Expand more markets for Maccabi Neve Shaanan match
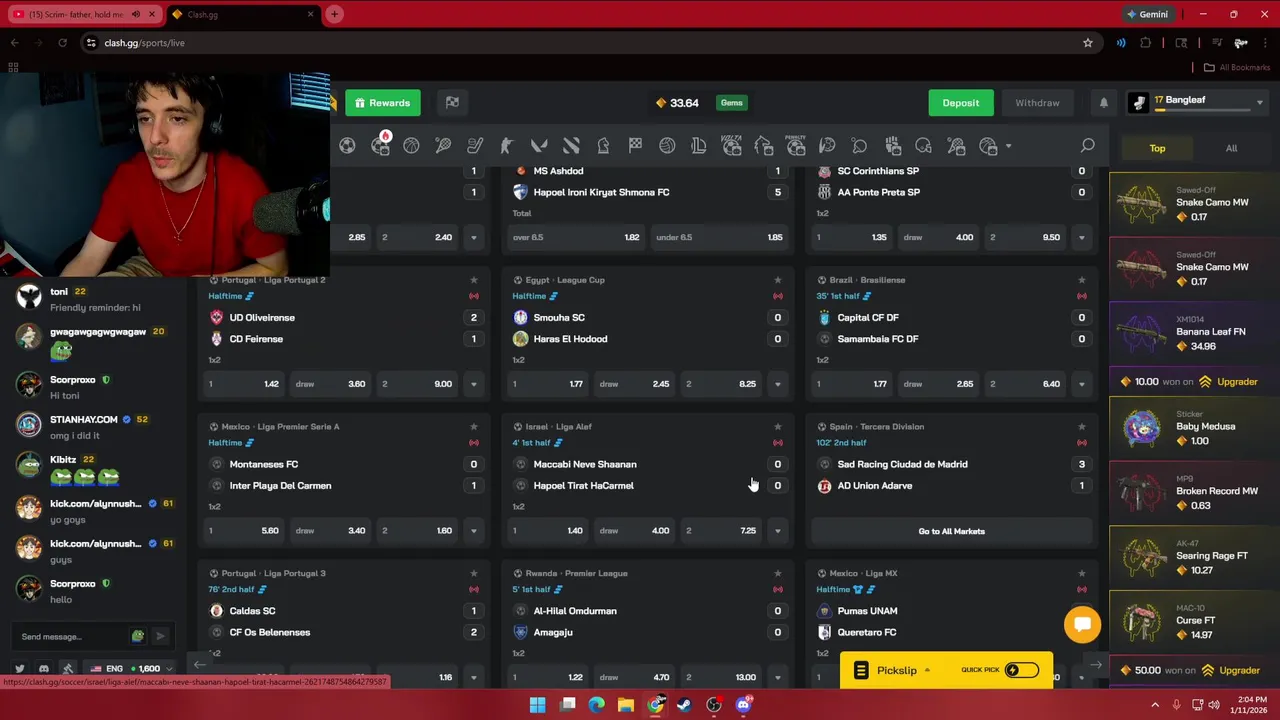Screen dimensions: 1280x720 [x=777, y=531]
